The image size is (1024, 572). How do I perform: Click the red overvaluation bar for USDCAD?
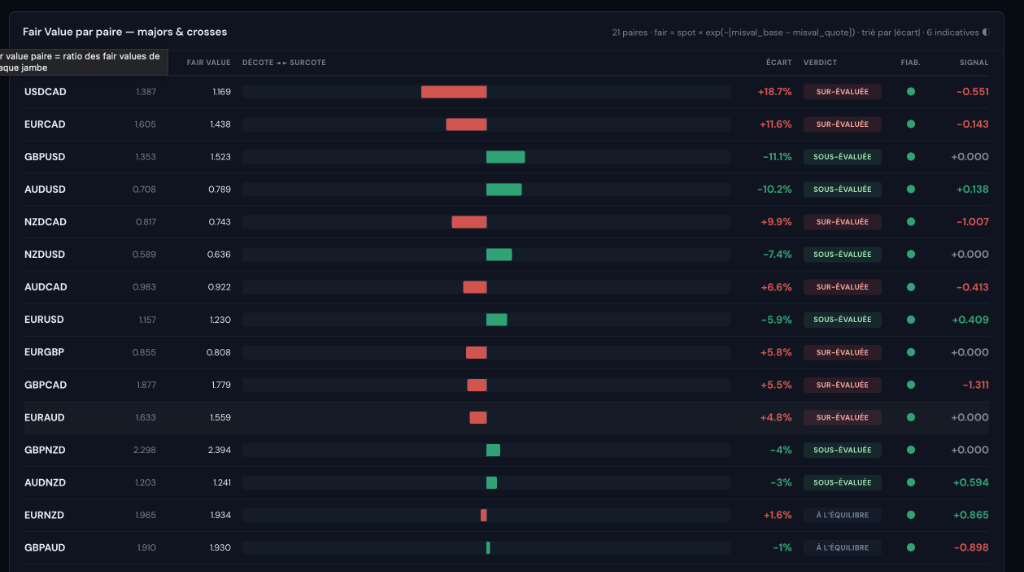pos(454,92)
